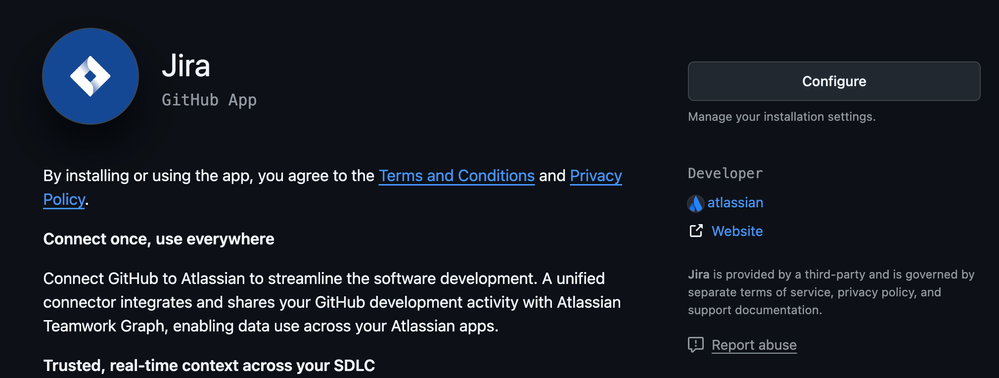Click the Developer section heading
The image size is (999, 378).
point(725,173)
